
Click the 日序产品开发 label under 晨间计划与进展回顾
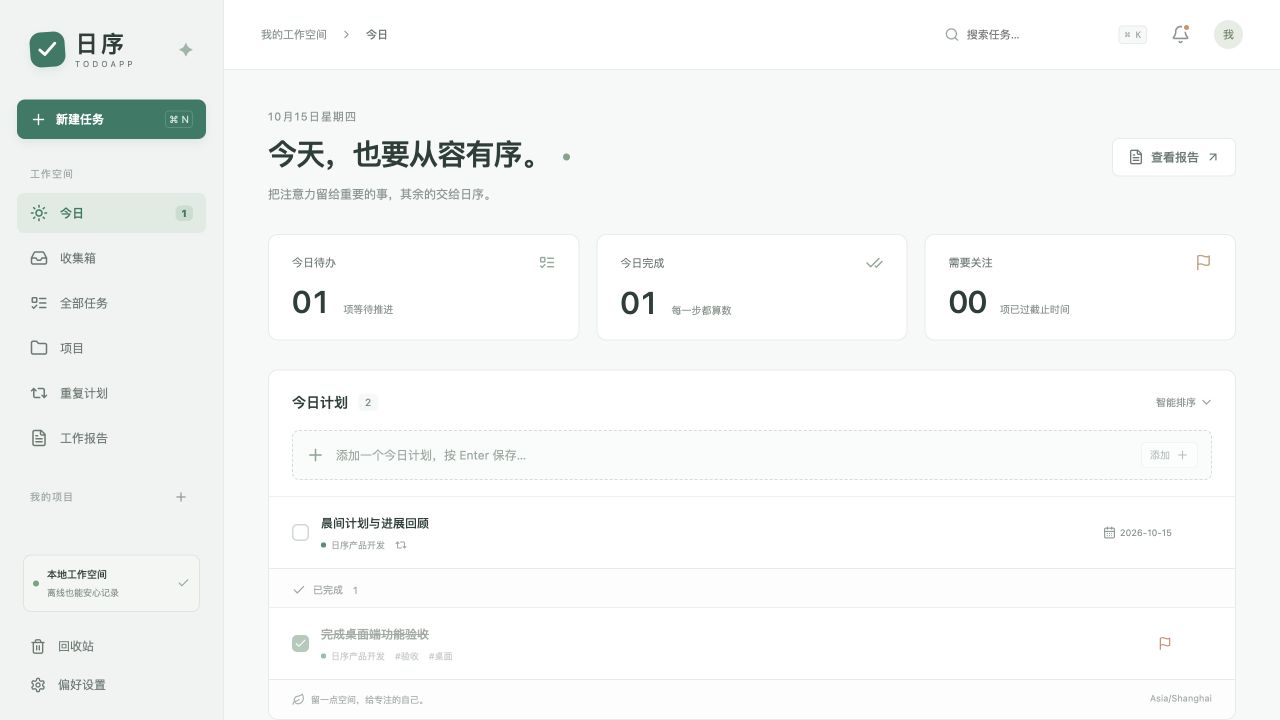click(358, 545)
